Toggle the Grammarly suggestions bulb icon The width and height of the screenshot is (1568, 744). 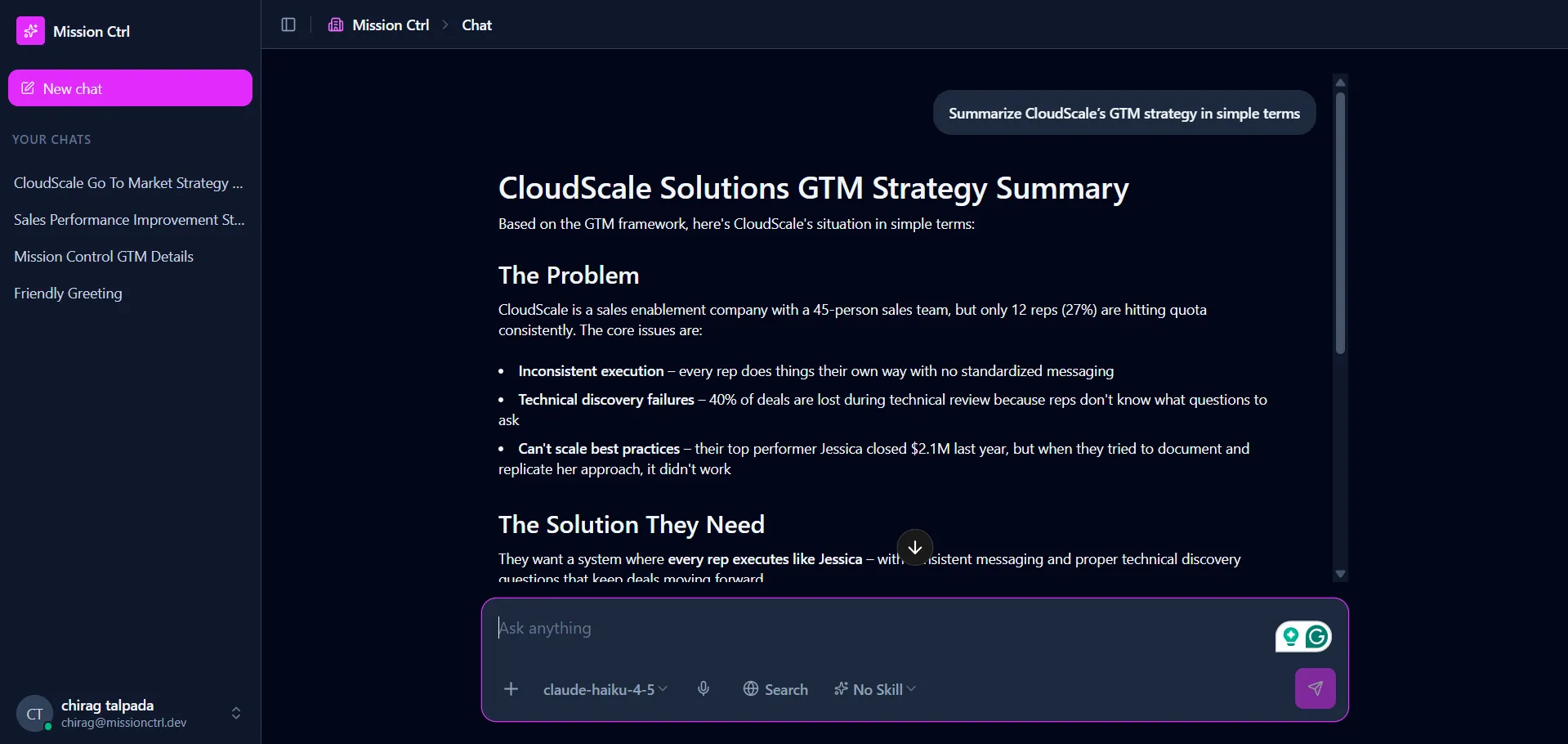(x=1290, y=637)
